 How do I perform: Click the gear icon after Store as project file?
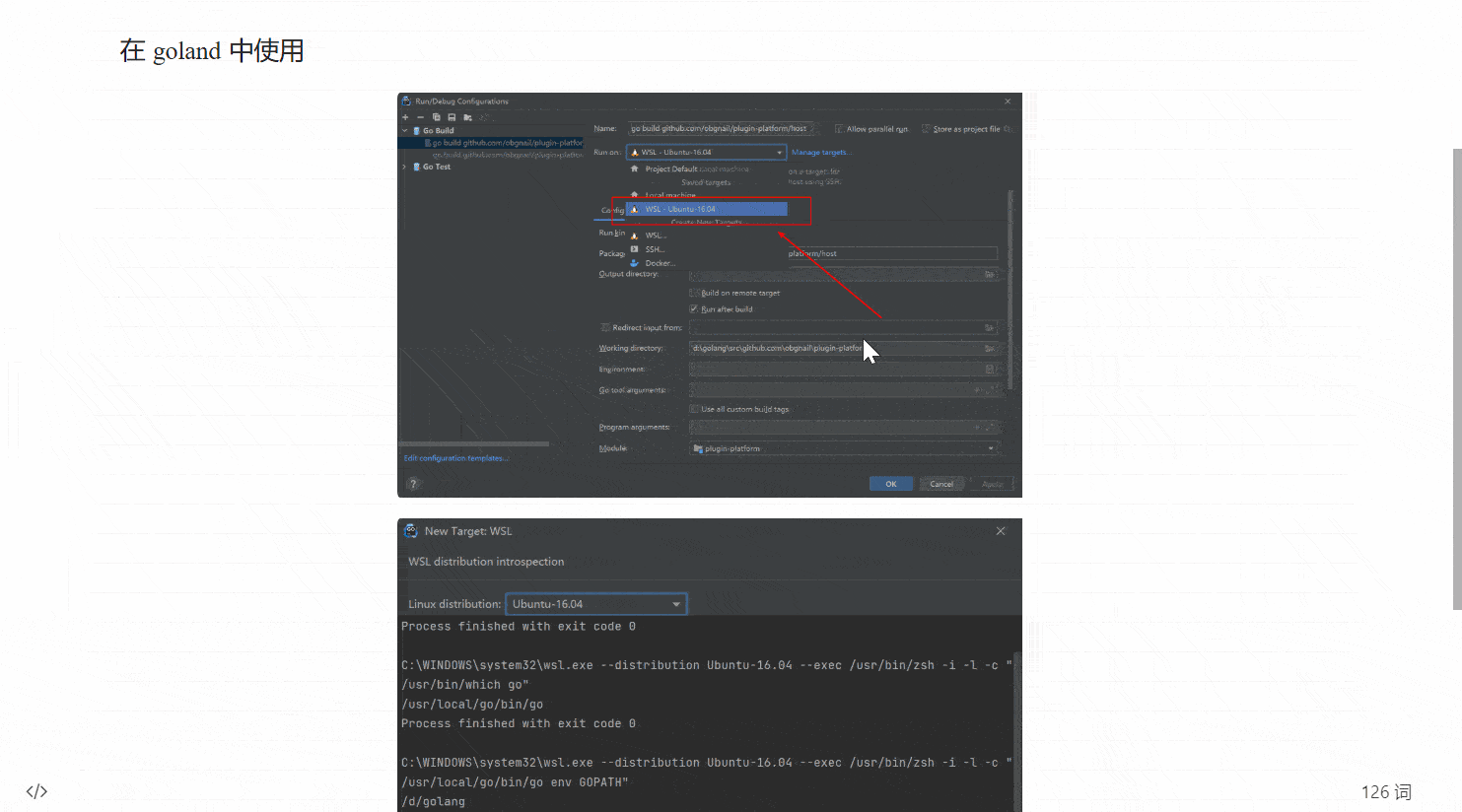tap(1007, 129)
